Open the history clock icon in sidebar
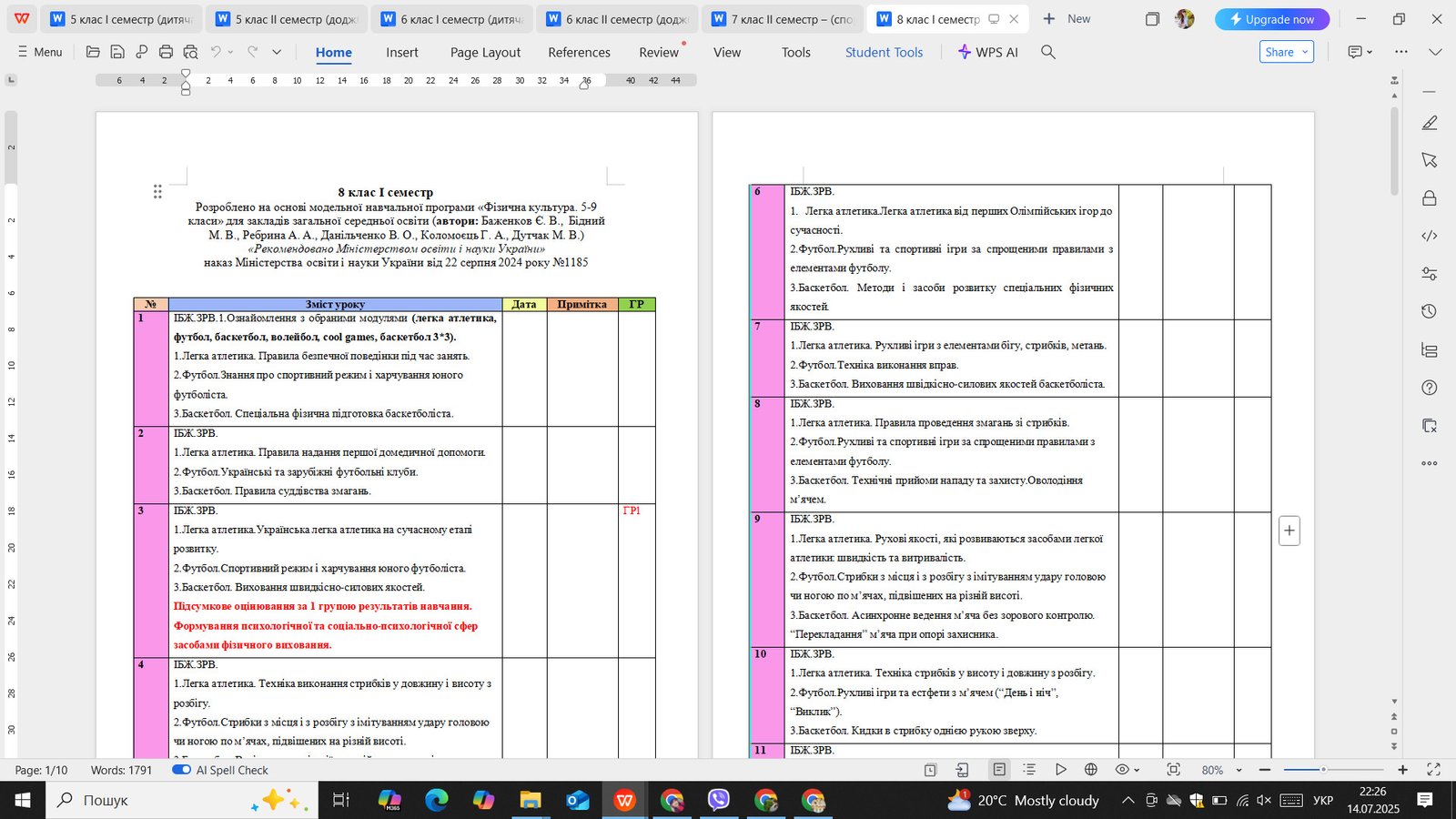Viewport: 1456px width, 819px height. click(x=1430, y=311)
